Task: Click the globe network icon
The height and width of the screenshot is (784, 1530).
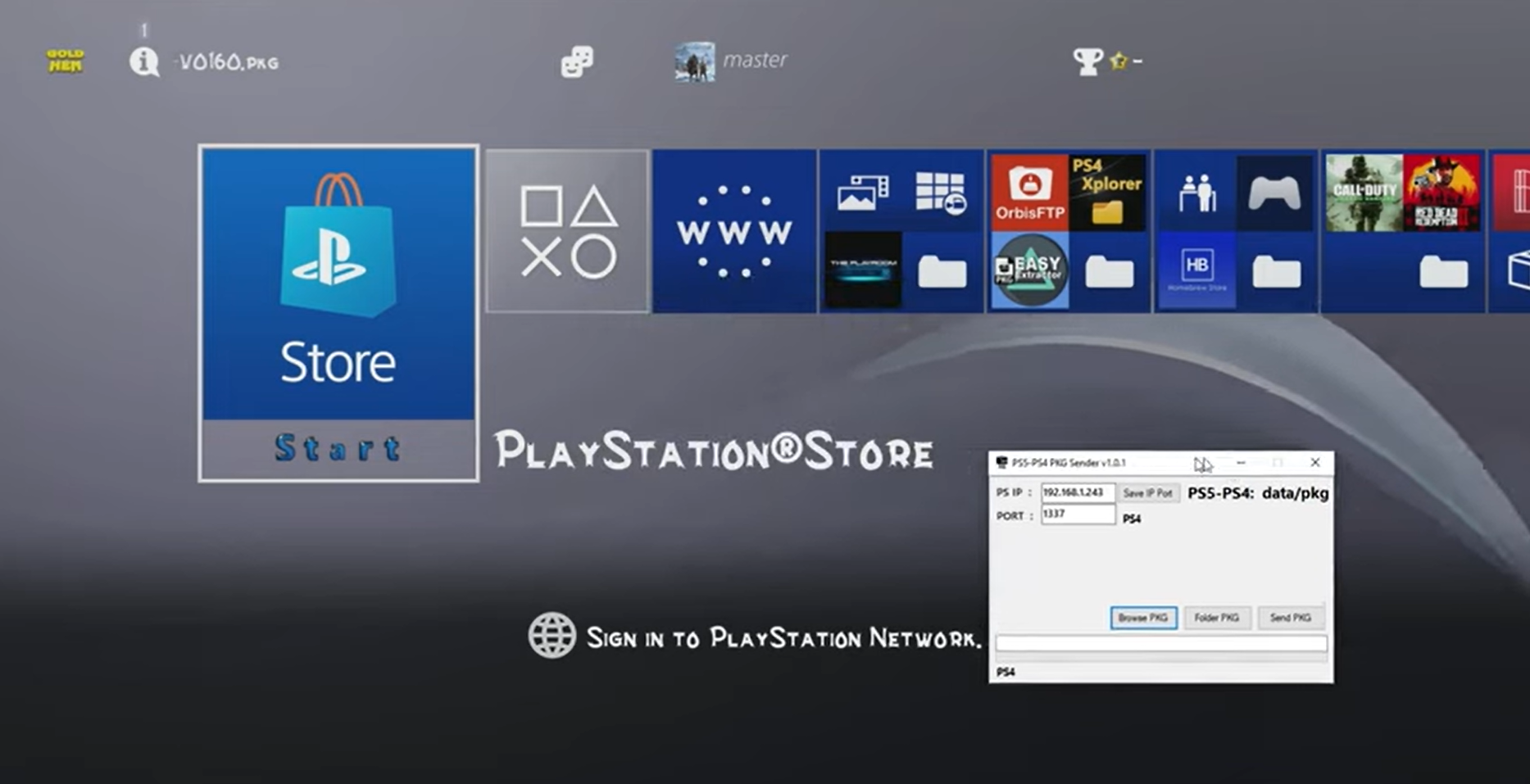Action: click(x=552, y=635)
